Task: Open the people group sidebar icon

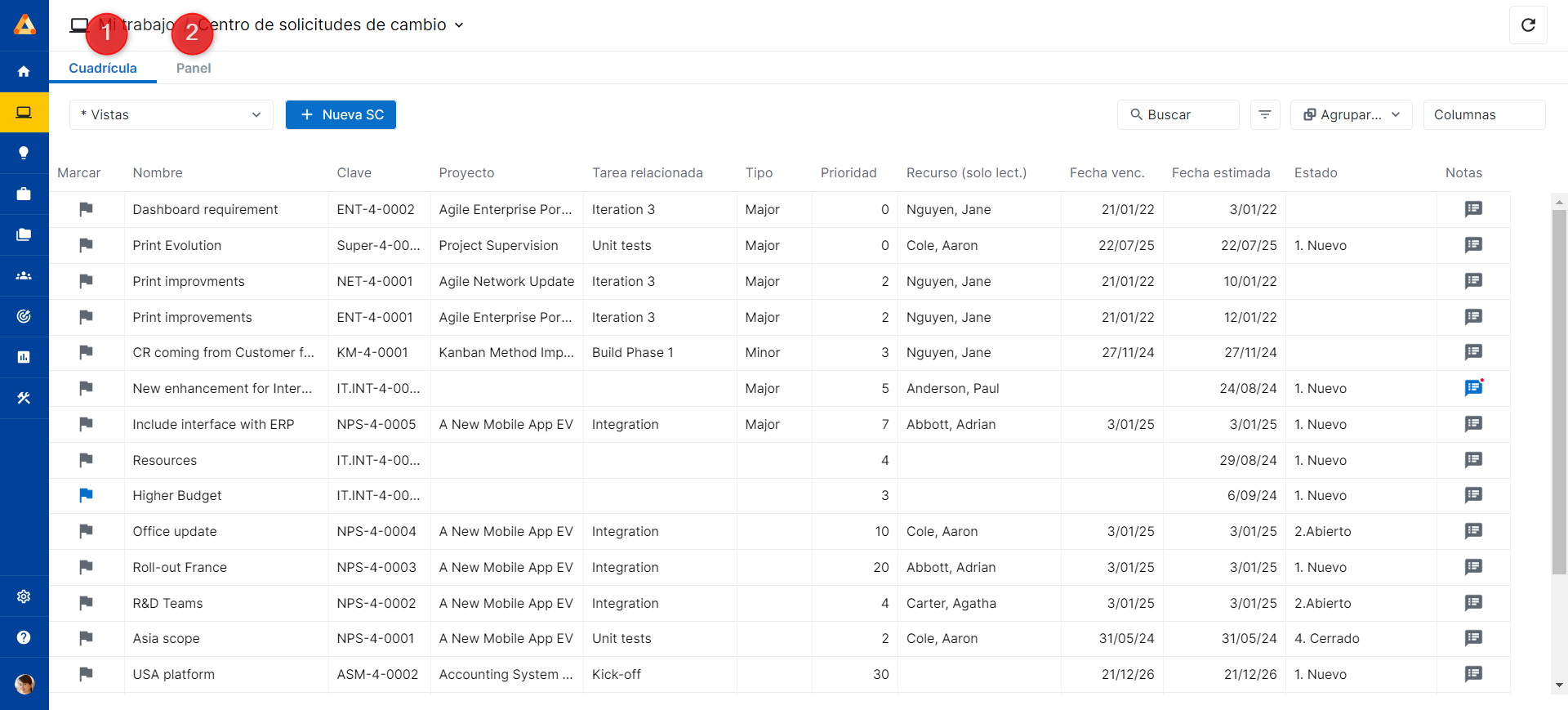Action: [x=24, y=275]
